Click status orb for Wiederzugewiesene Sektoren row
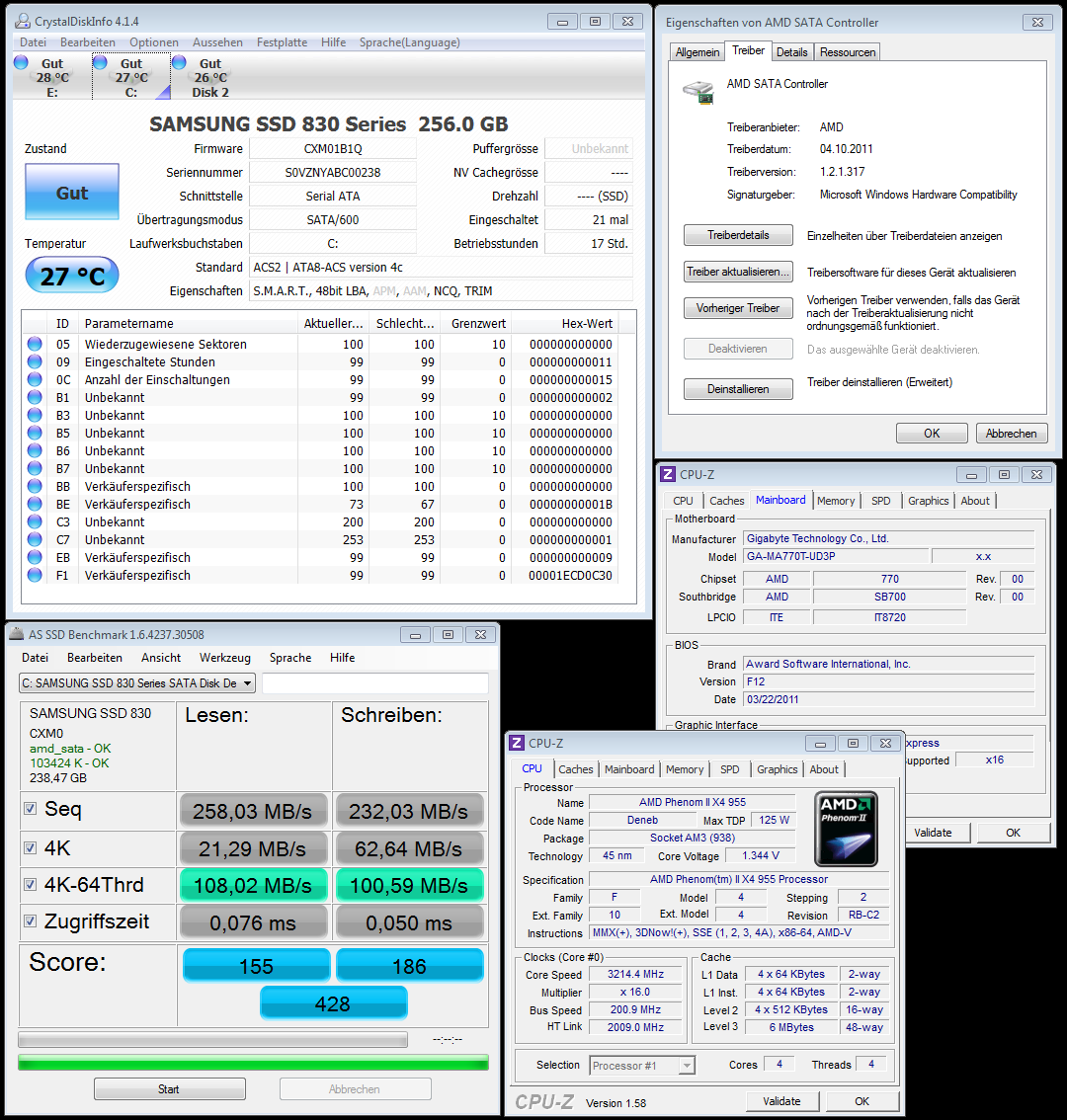Screen dimensions: 1067x1120 35,344
